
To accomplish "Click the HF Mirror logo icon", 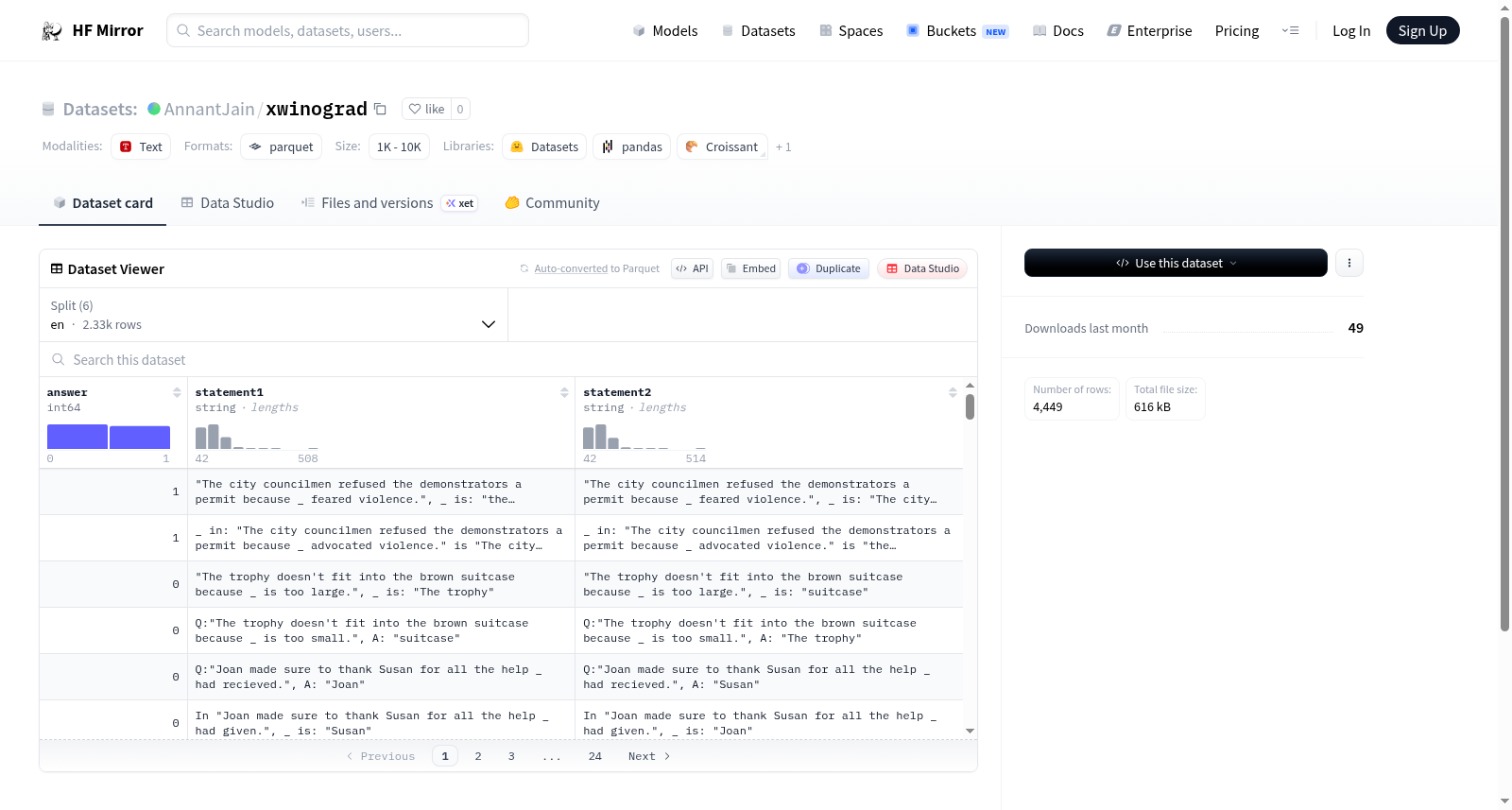I will pyautogui.click(x=52, y=30).
